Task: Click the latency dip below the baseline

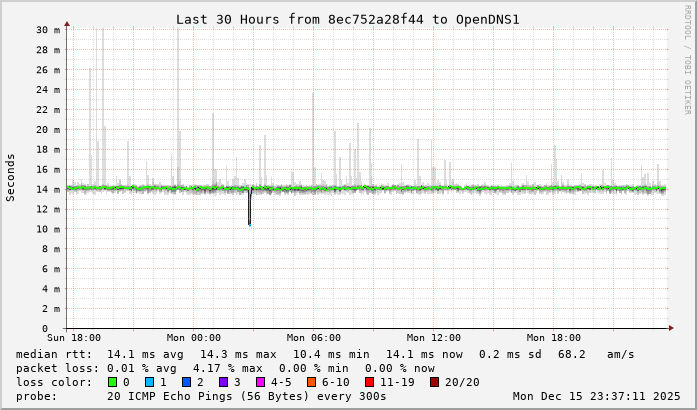Action: click(249, 212)
